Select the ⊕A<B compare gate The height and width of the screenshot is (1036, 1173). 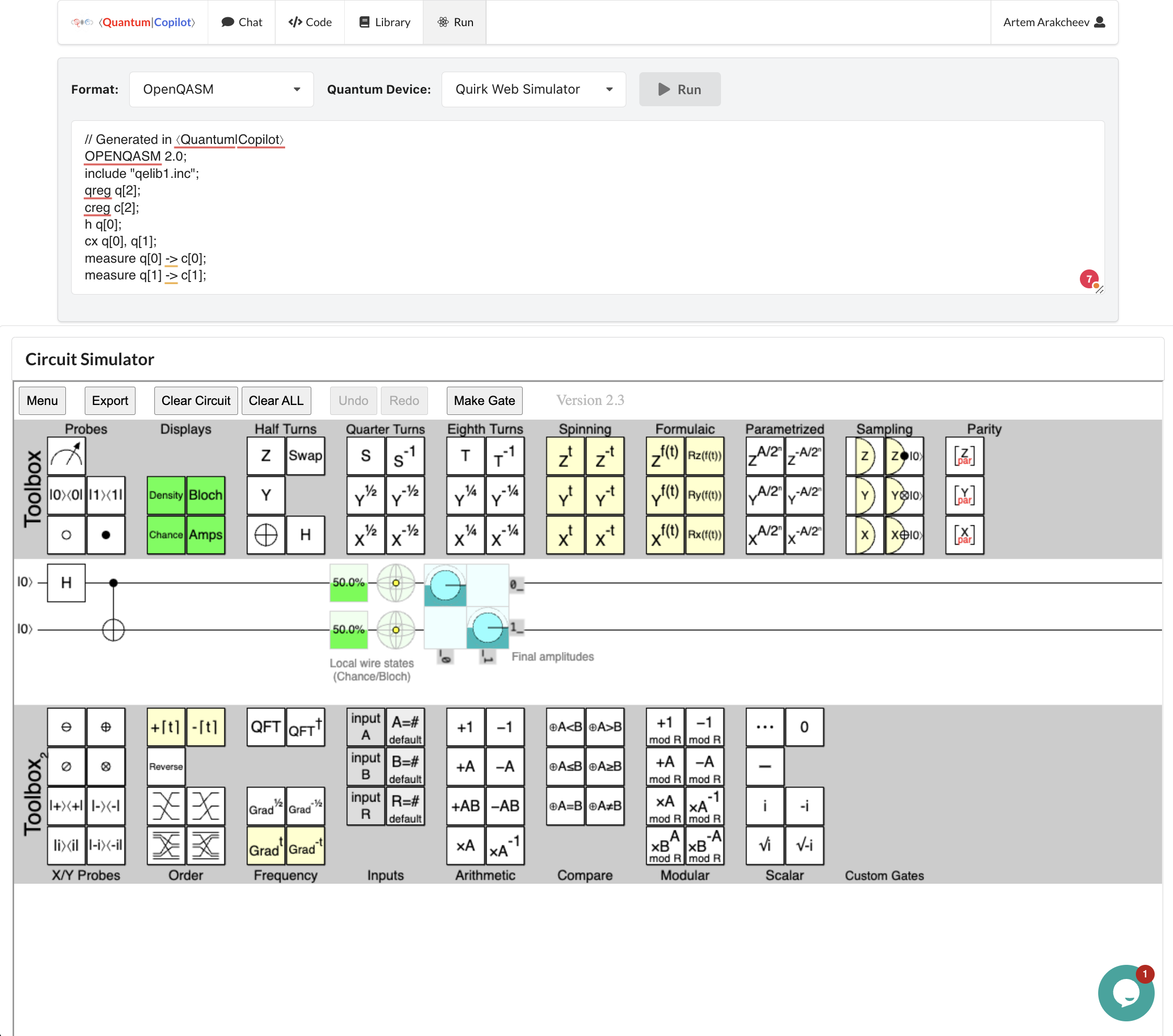[x=565, y=727]
